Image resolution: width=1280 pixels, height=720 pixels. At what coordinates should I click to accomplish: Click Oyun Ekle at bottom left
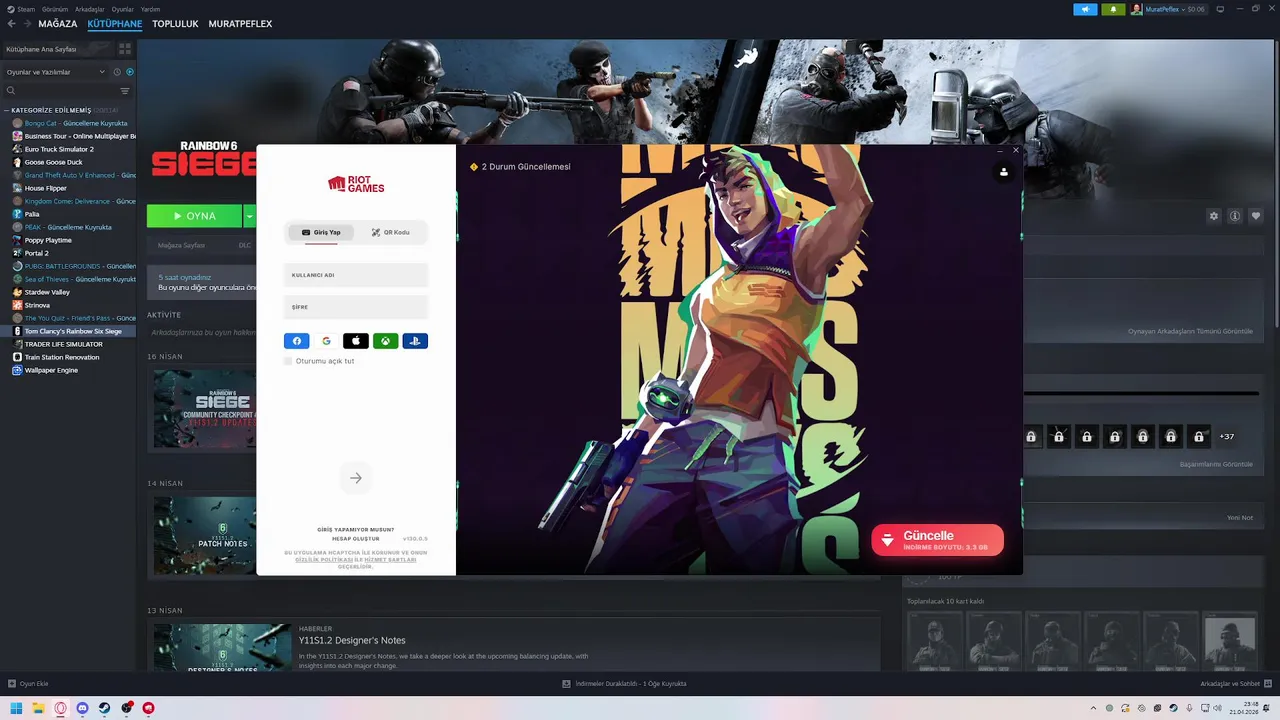click(28, 684)
